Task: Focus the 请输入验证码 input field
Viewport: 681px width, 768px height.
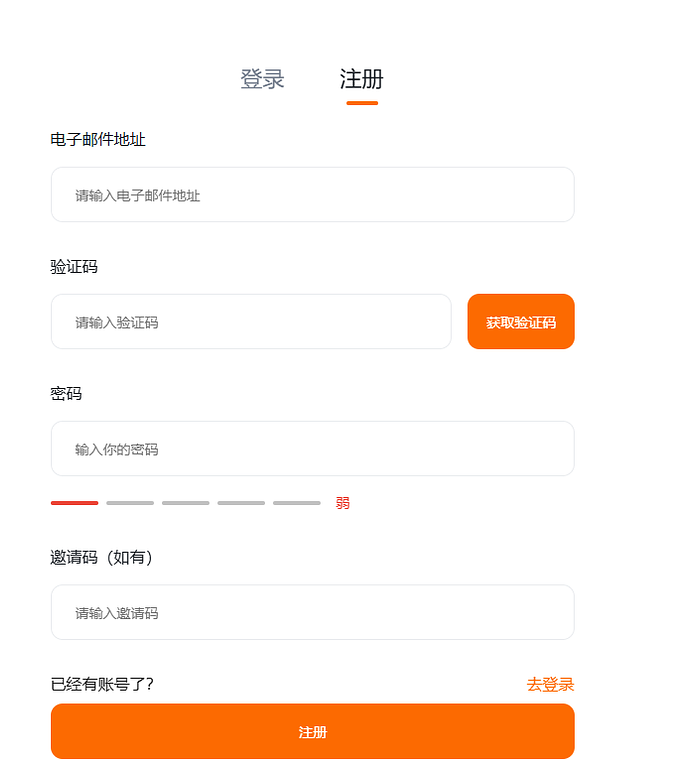Action: [x=251, y=322]
